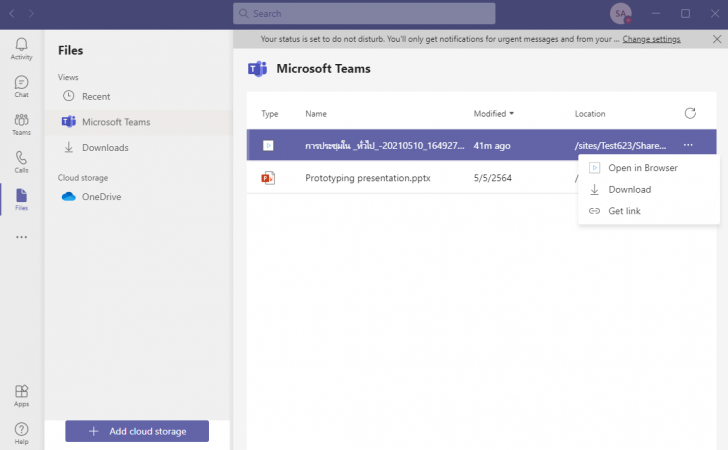
Task: Click the OneDrive cloud icon
Action: point(68,196)
